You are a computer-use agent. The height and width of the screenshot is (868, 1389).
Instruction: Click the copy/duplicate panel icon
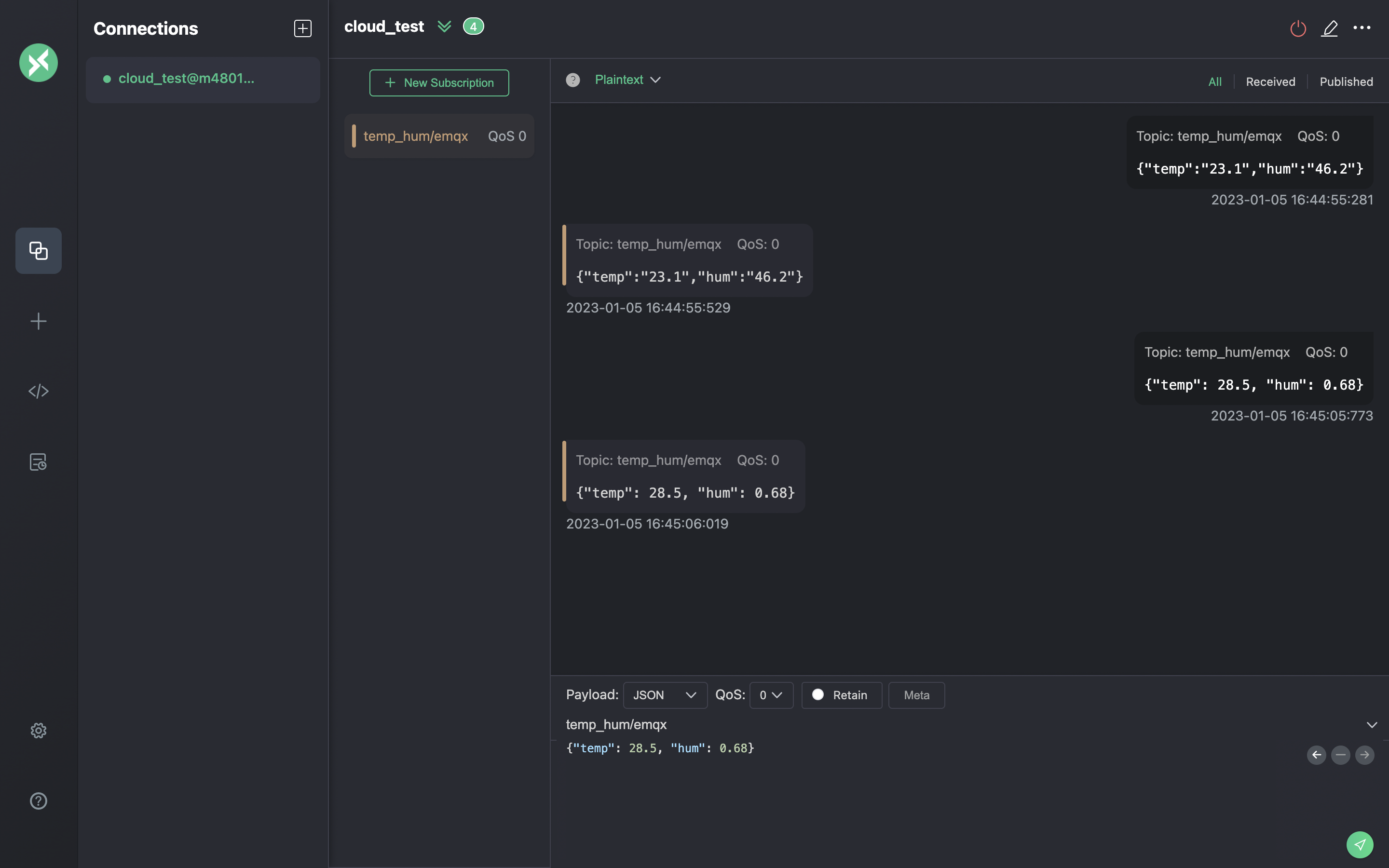pyautogui.click(x=38, y=250)
